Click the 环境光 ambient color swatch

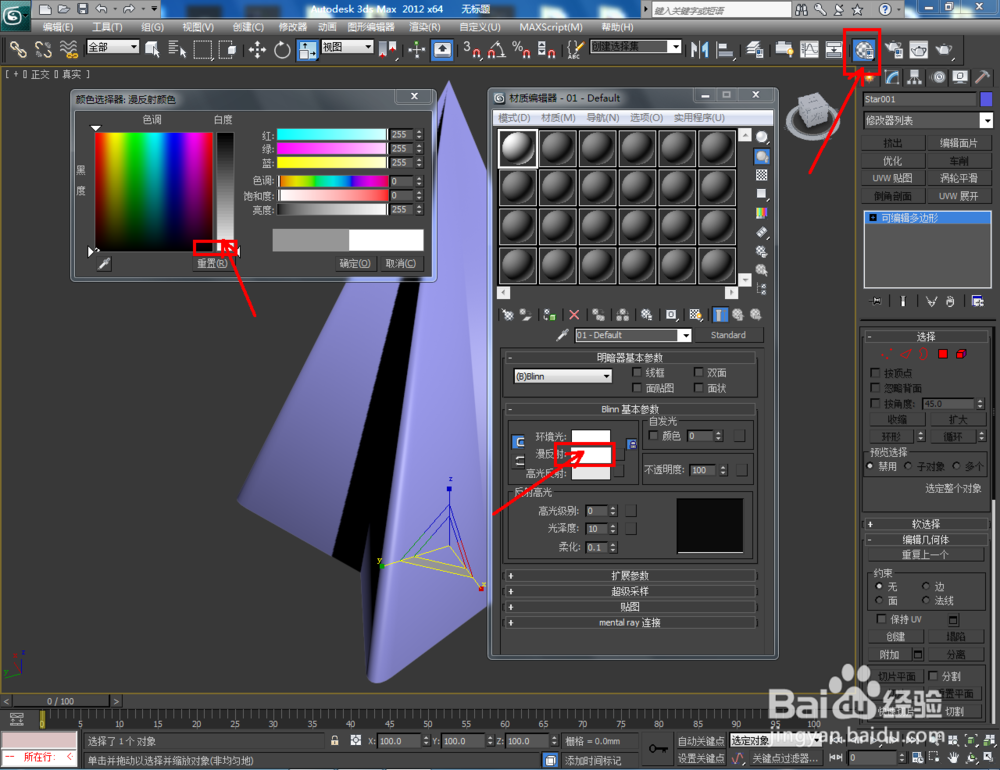(x=591, y=437)
